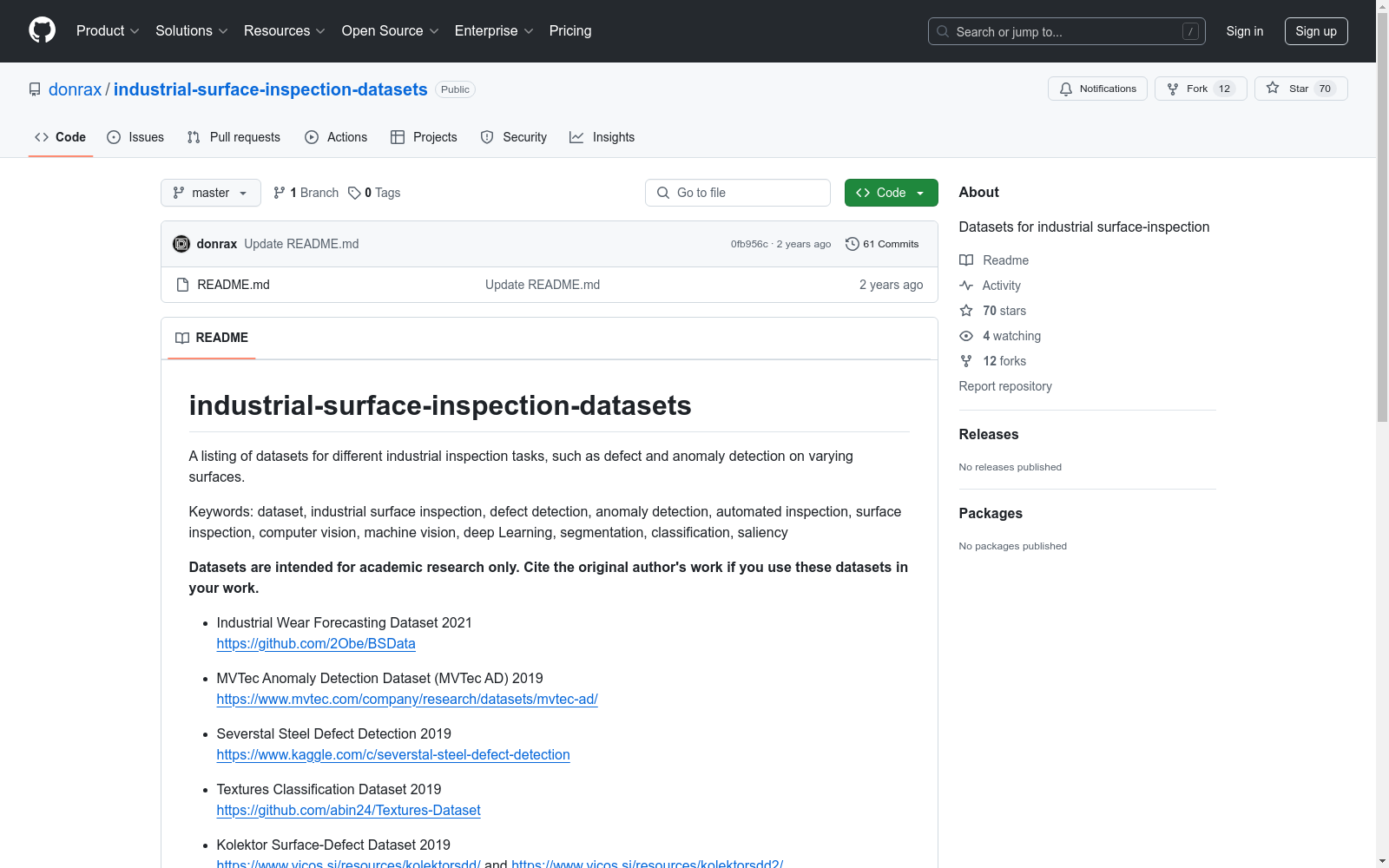The width and height of the screenshot is (1389, 868).
Task: Click the Sign up button
Action: click(x=1316, y=30)
